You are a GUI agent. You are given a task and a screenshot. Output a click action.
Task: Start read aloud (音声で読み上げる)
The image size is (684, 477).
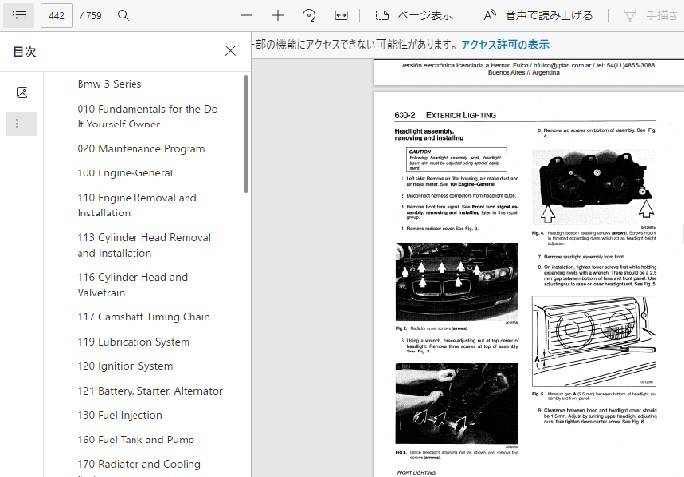point(538,15)
